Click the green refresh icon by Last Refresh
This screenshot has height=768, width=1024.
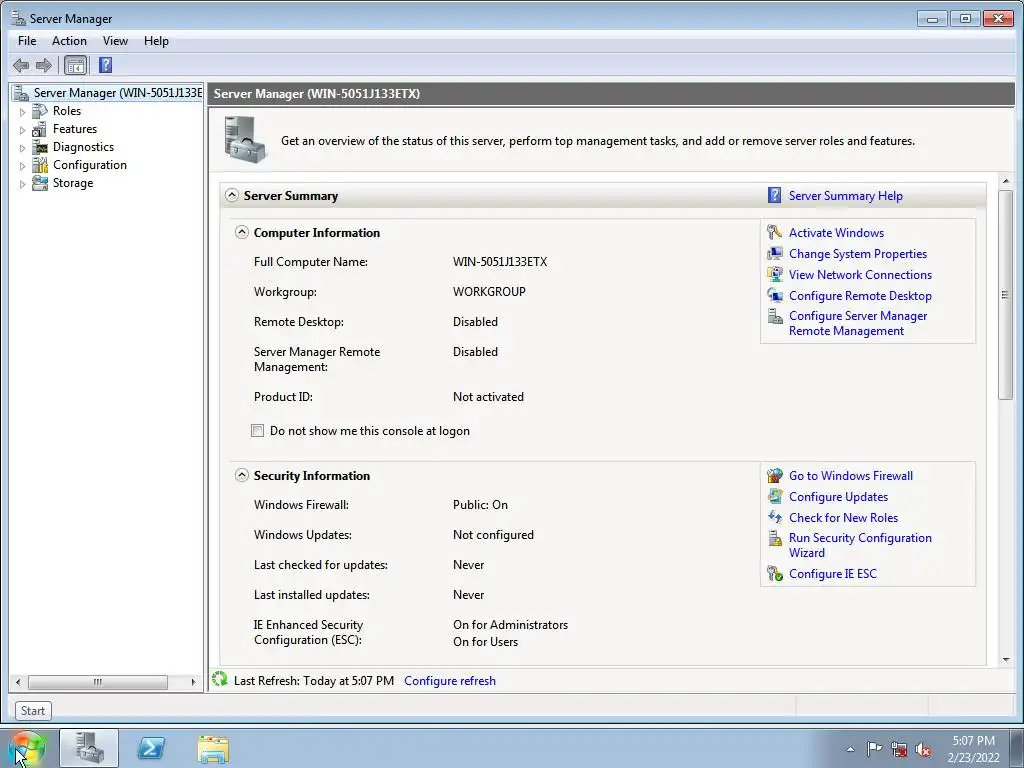pos(220,680)
